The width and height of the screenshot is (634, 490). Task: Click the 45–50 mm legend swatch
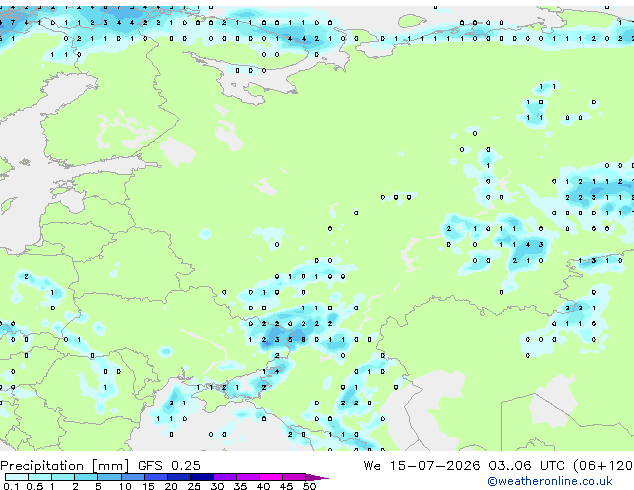click(293, 477)
